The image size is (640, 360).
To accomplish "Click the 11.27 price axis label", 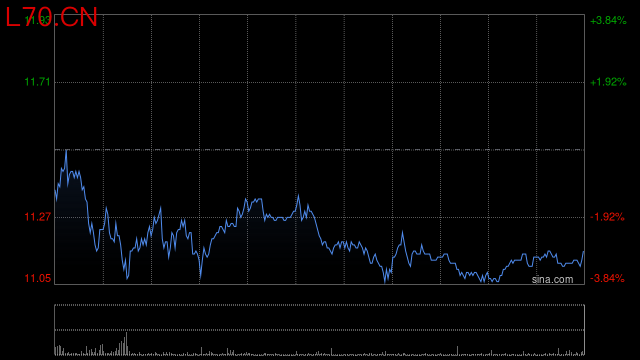I will (37, 217).
